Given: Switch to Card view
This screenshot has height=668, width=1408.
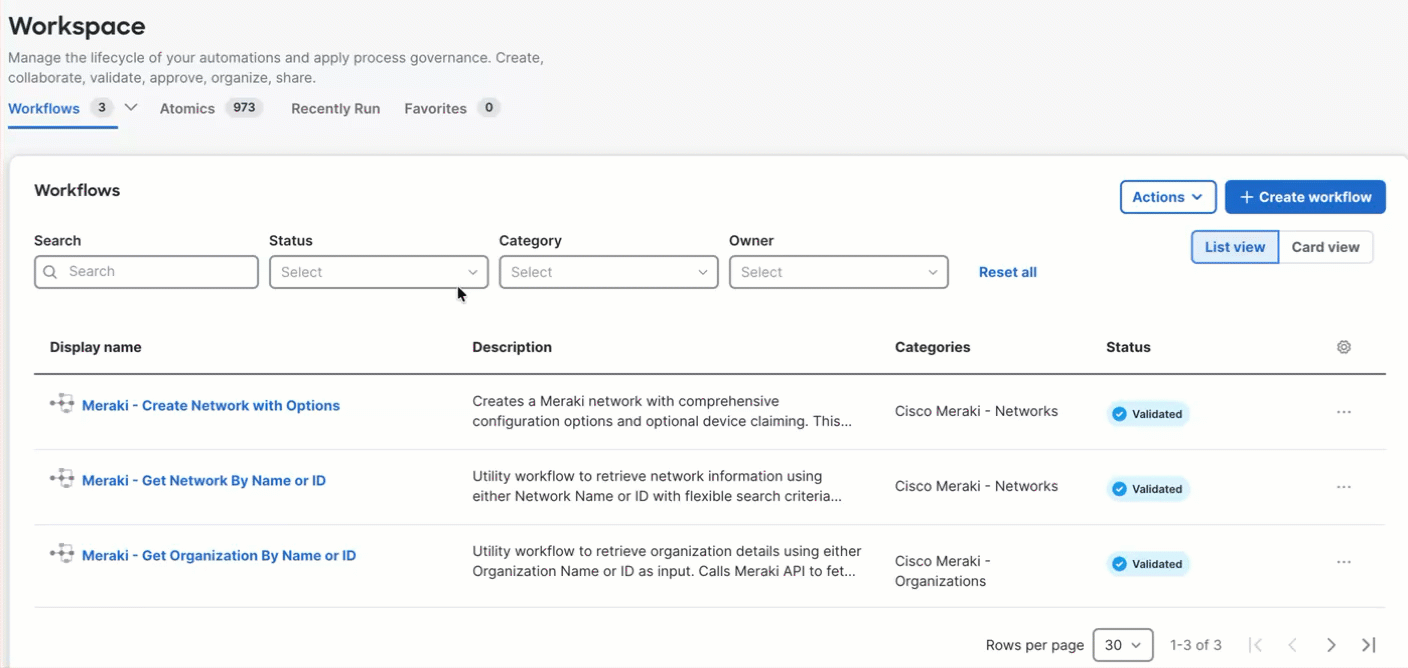Looking at the screenshot, I should [x=1325, y=247].
